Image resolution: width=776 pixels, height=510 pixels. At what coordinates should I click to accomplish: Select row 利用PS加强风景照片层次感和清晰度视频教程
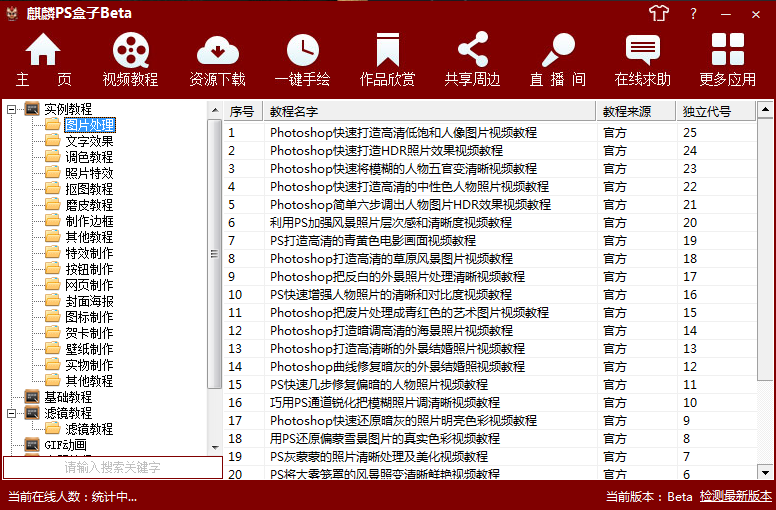tap(490, 223)
